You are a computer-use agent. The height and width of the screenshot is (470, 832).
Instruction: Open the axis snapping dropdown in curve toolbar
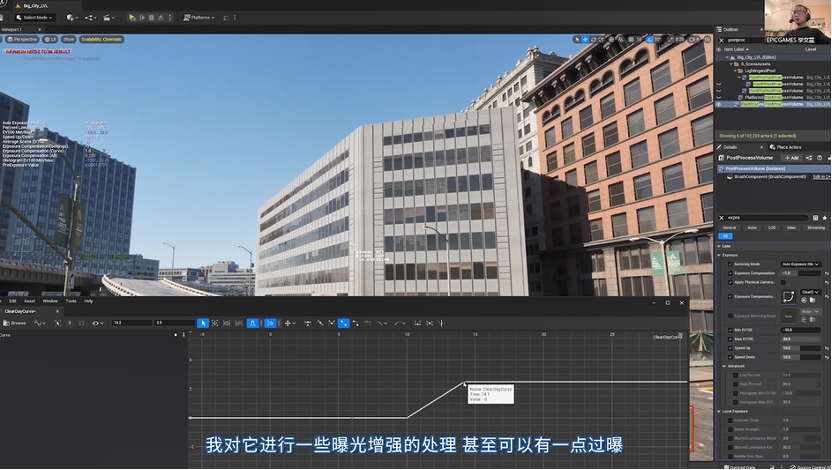[289, 323]
